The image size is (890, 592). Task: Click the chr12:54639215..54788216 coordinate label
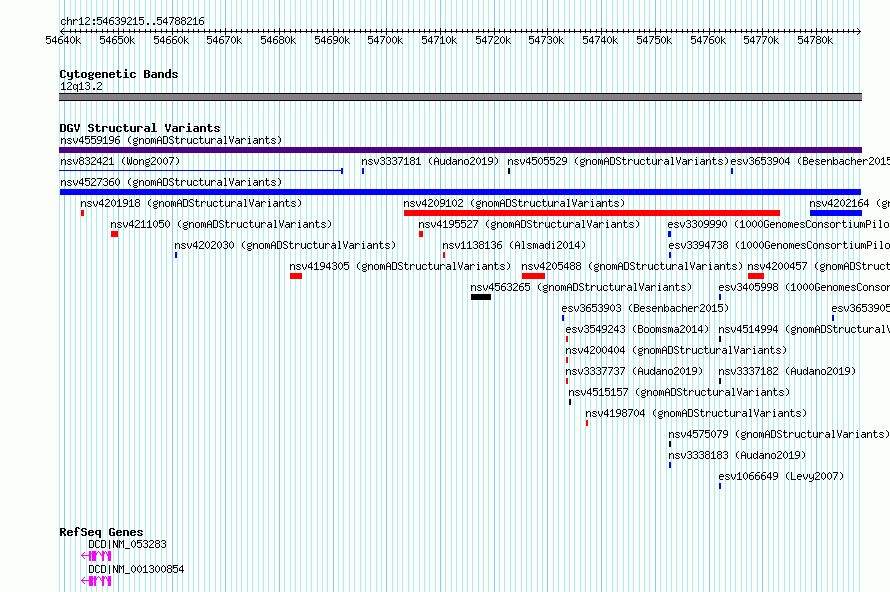coord(132,21)
